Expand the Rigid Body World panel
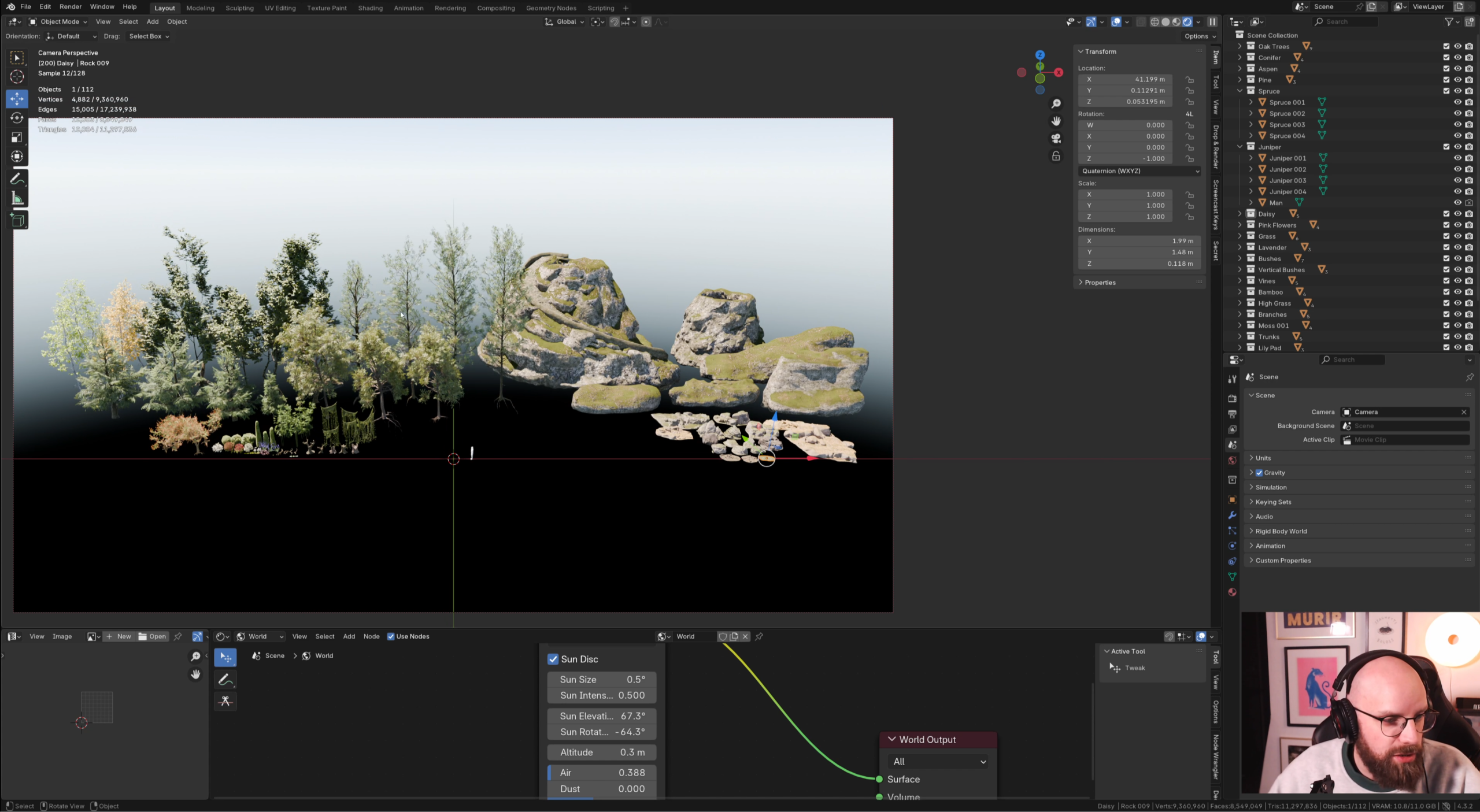Viewport: 1480px width, 812px height. [x=1281, y=531]
